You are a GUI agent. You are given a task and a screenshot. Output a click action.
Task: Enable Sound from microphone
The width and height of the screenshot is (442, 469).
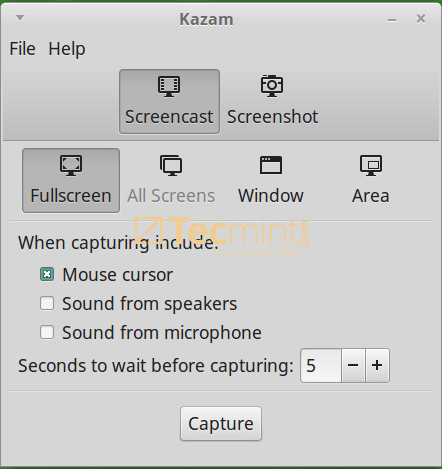[47, 332]
